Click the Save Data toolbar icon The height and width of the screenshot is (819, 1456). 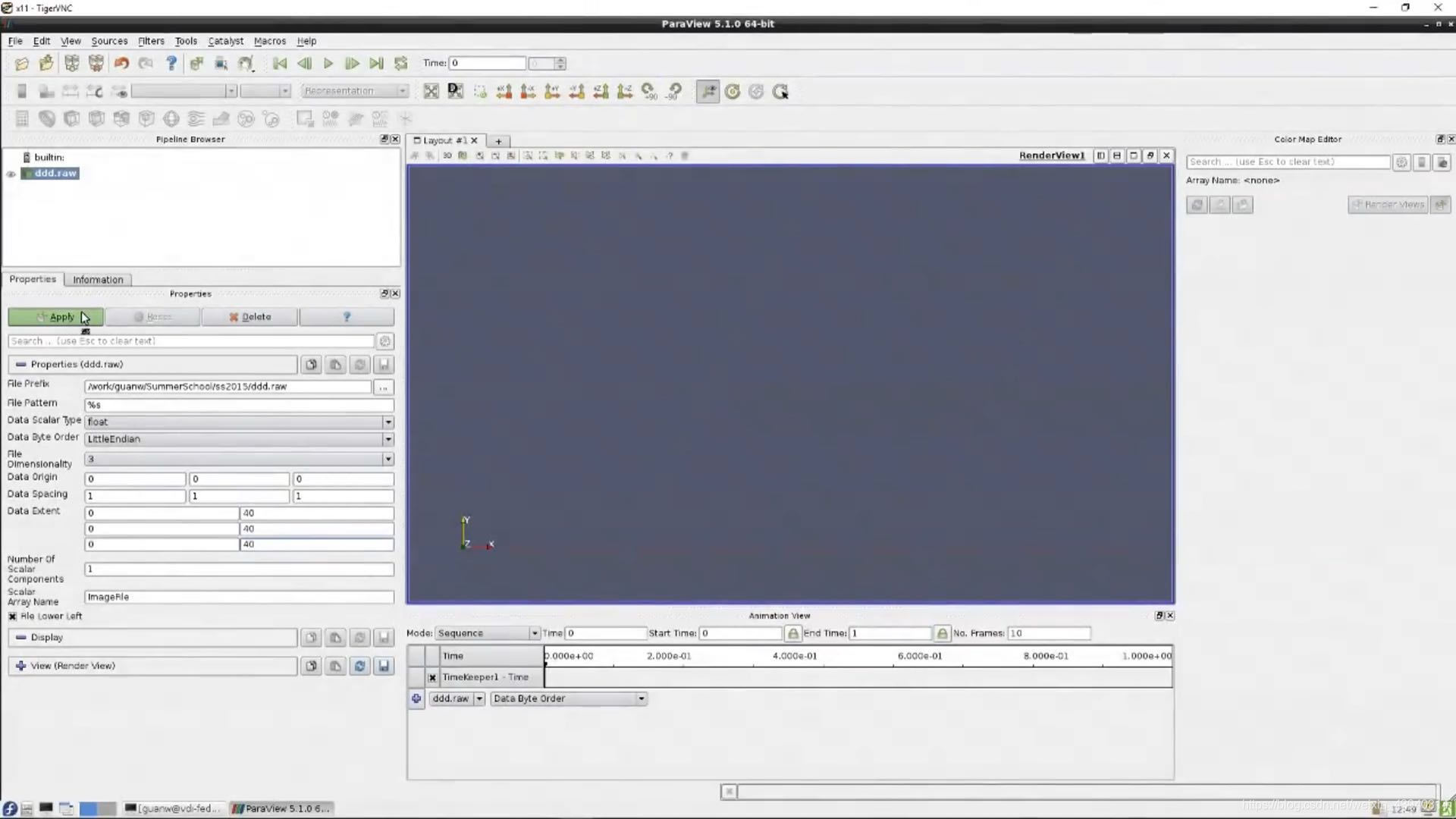pos(46,64)
